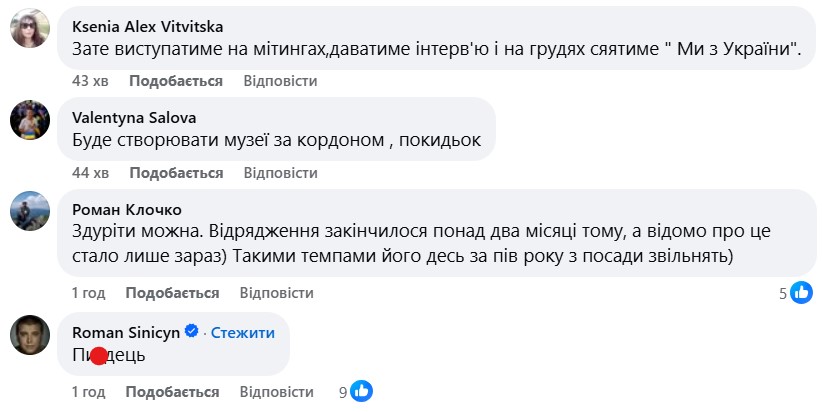Click Roman Sinicyn's profile avatar
Screen dimensions: 823x412
tap(31, 333)
